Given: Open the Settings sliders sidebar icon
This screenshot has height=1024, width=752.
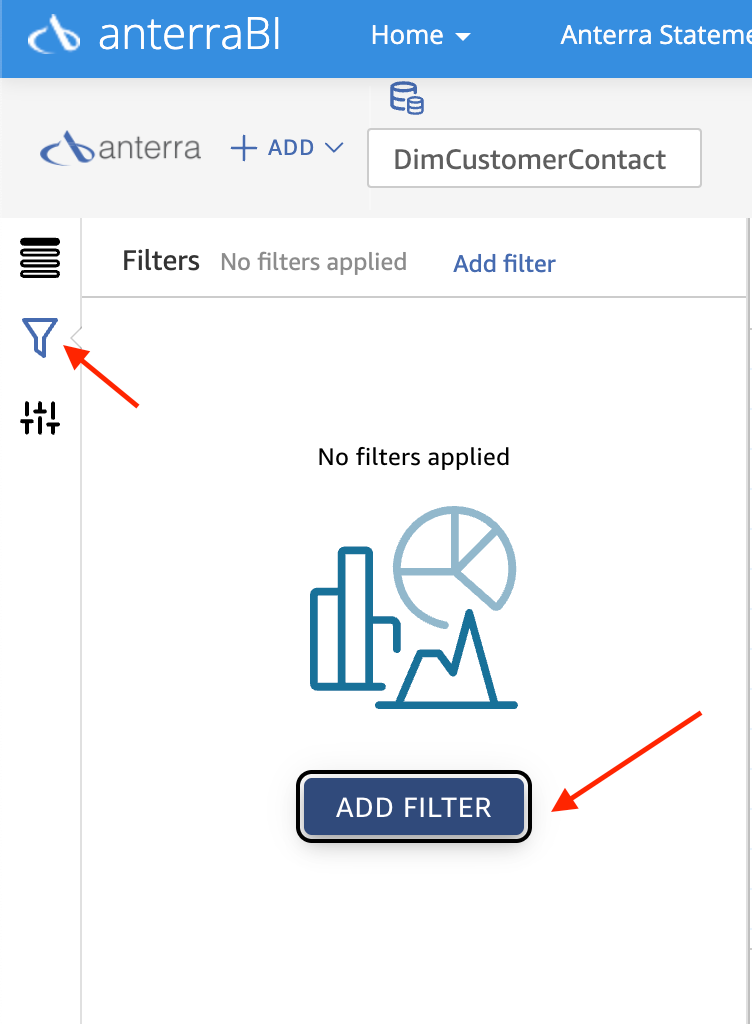Looking at the screenshot, I should 40,417.
